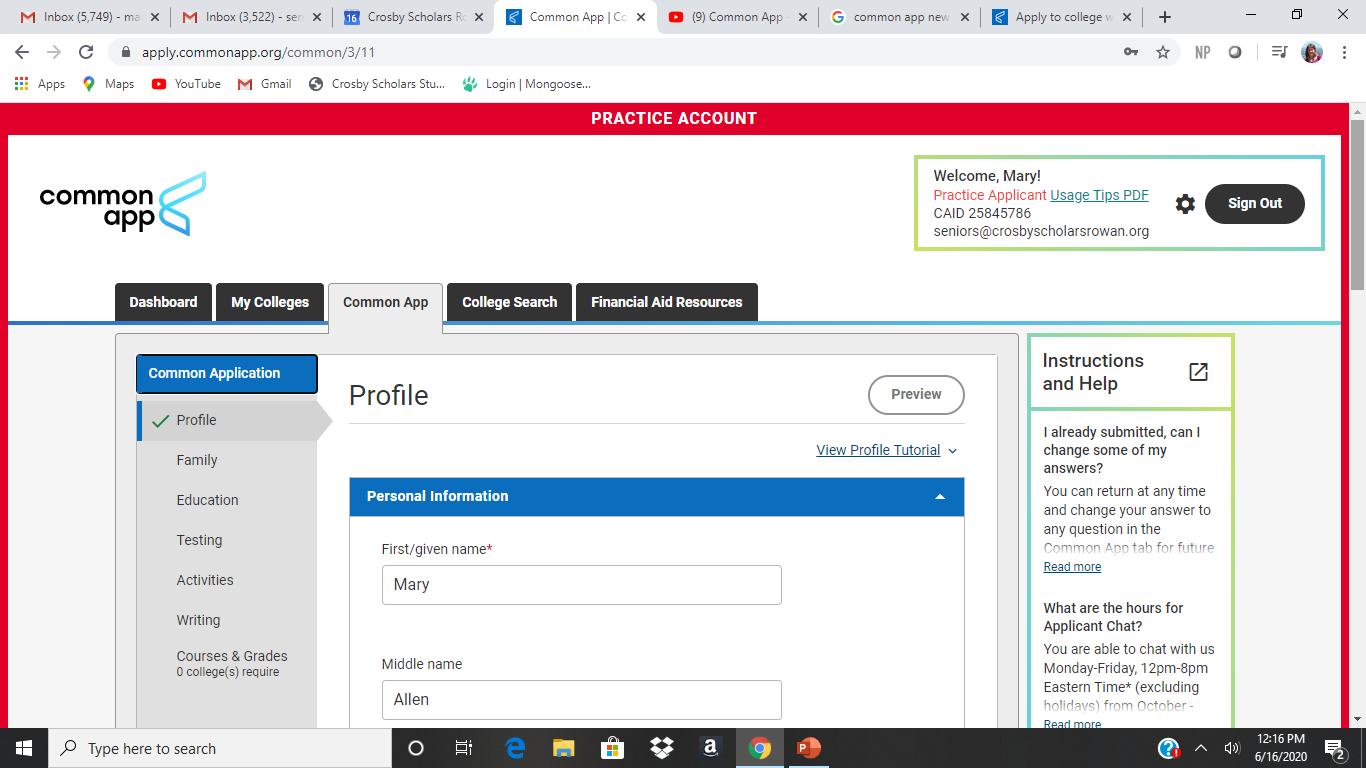1366x768 pixels.
Task: Open Amazon app from the taskbar
Action: coord(710,748)
